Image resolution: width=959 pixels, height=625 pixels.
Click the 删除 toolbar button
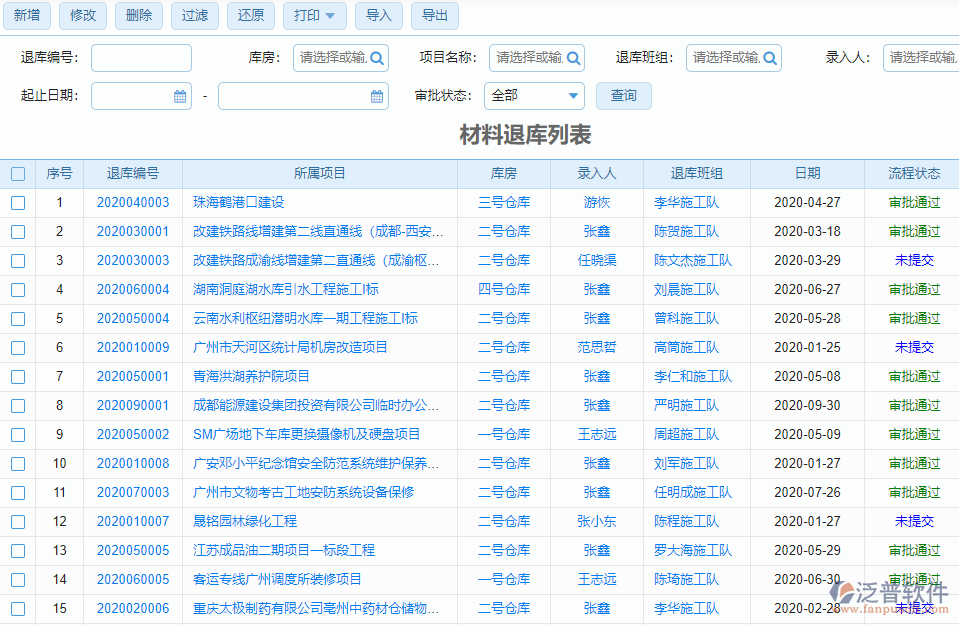139,16
